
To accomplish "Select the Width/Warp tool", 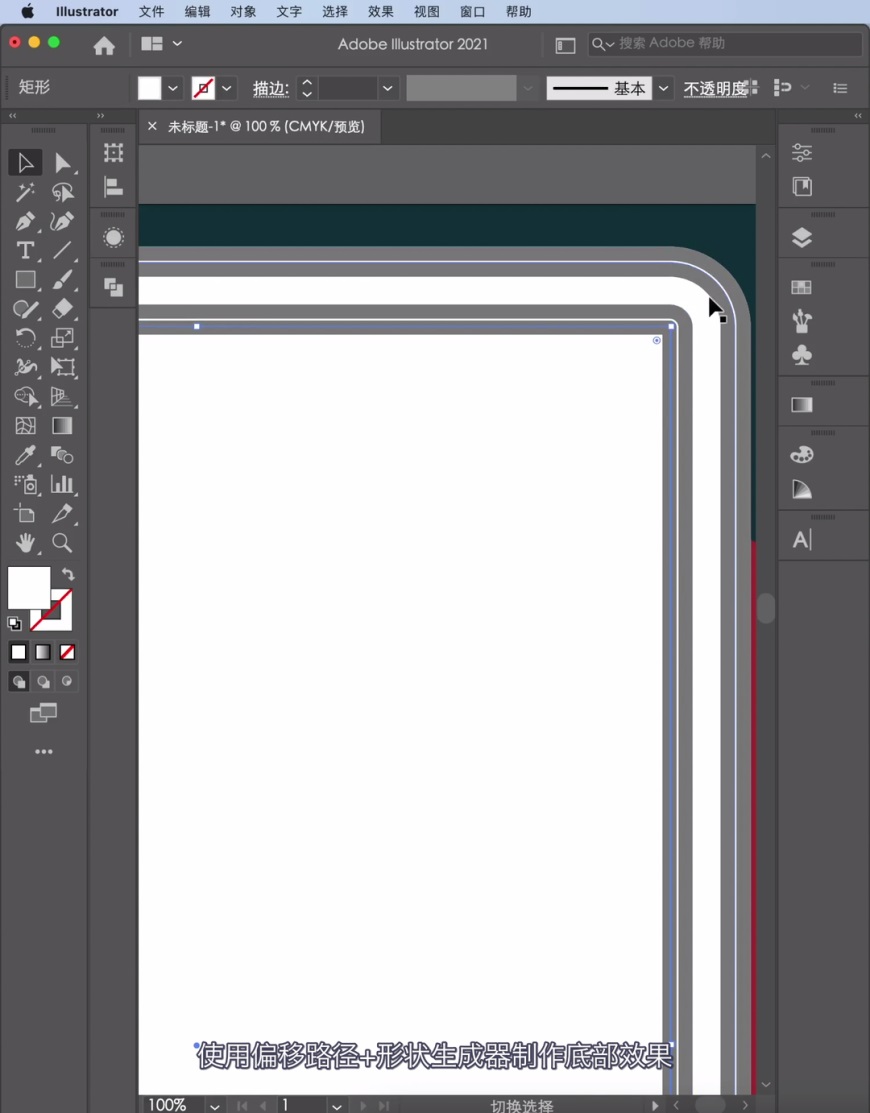I will [x=26, y=367].
